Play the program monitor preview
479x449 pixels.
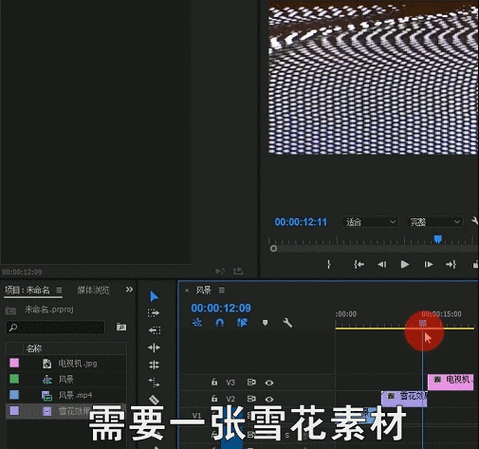click(405, 264)
